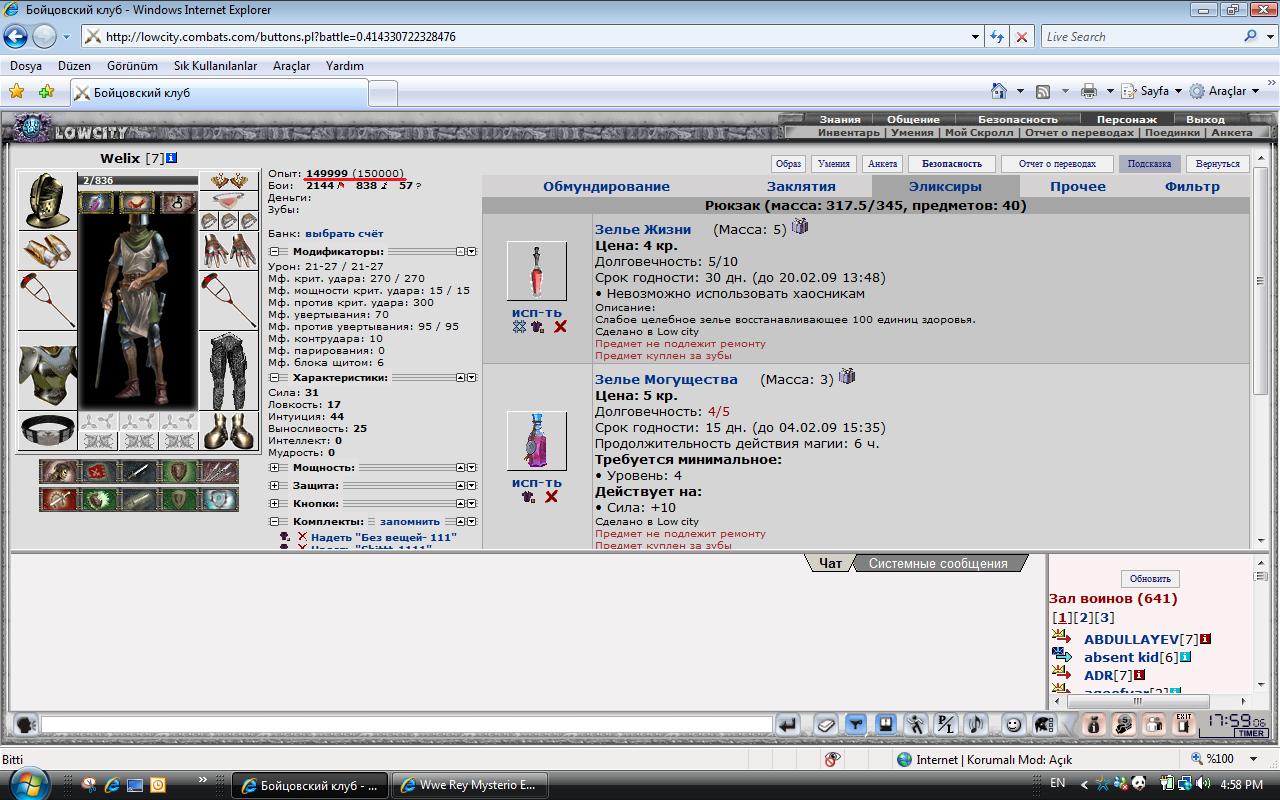Screen dimensions: 1280x800
Task: Click the belt equipment slot
Action: click(47, 430)
